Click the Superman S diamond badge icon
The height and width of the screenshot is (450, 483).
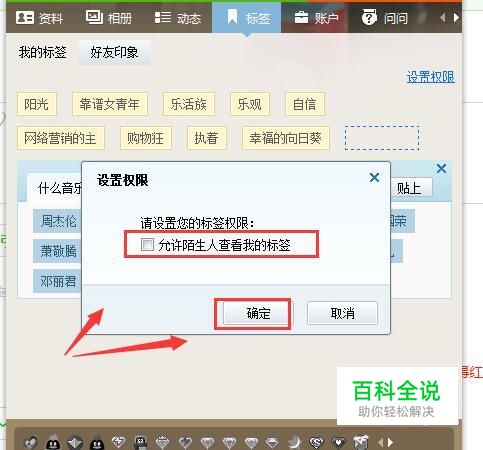[x=316, y=442]
